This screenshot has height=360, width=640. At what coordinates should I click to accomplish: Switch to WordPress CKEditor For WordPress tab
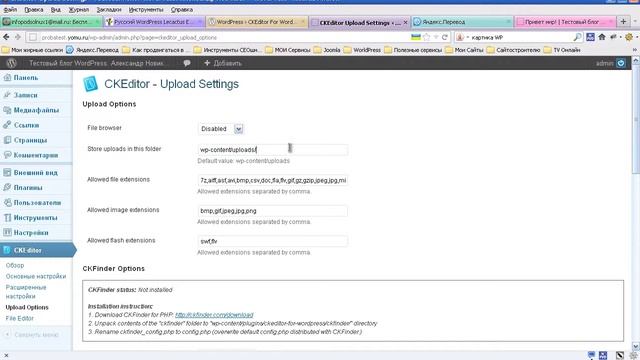coord(256,22)
